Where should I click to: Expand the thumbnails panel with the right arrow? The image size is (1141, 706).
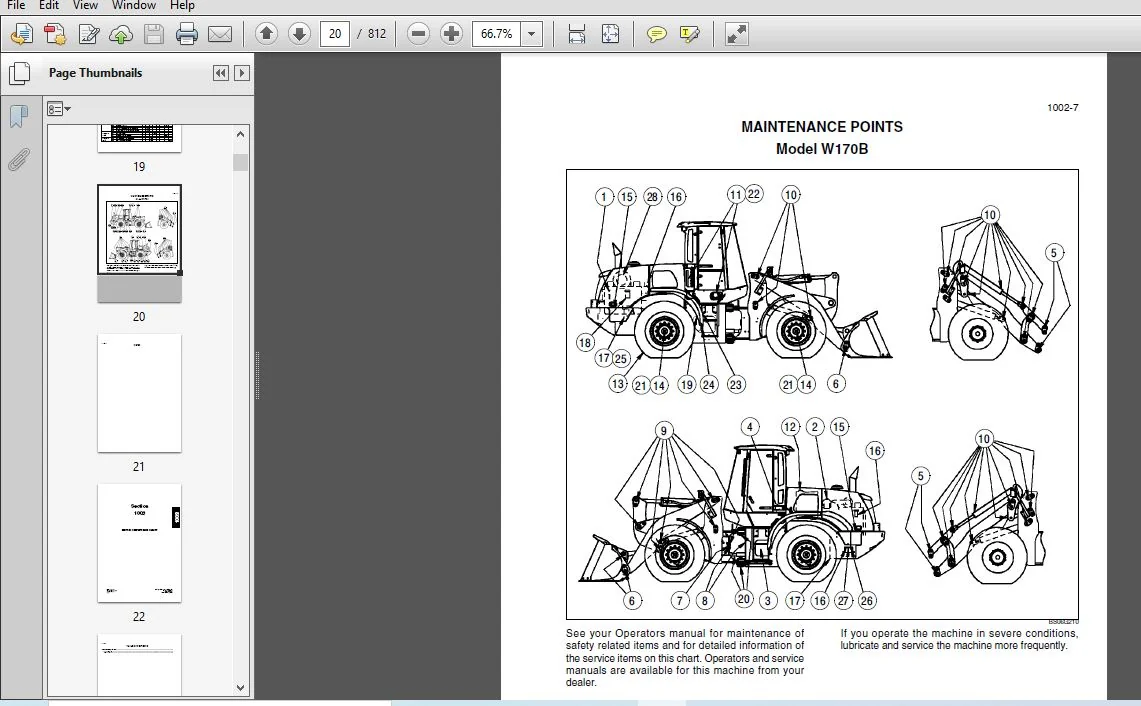[242, 73]
